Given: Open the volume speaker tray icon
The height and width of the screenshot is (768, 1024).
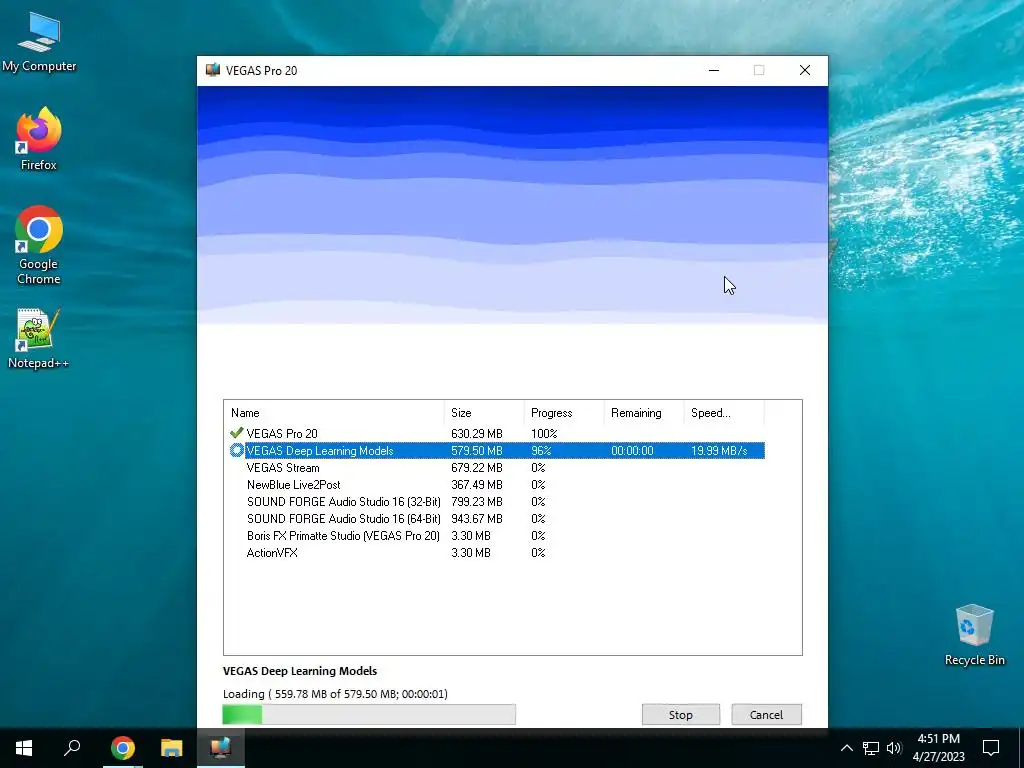Looking at the screenshot, I should pos(894,748).
